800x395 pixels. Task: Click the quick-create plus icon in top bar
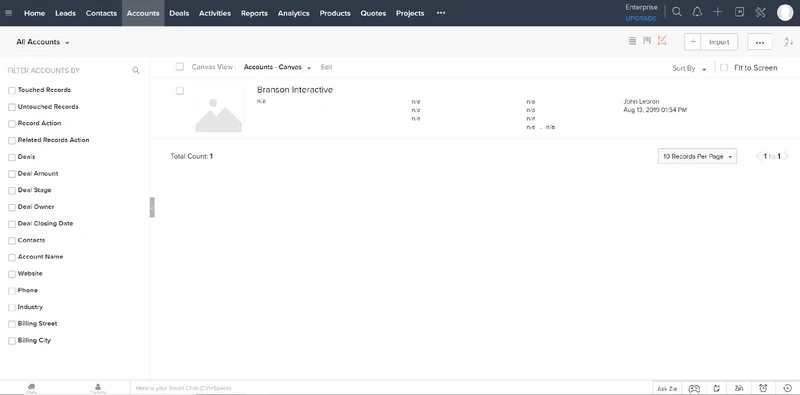718,12
